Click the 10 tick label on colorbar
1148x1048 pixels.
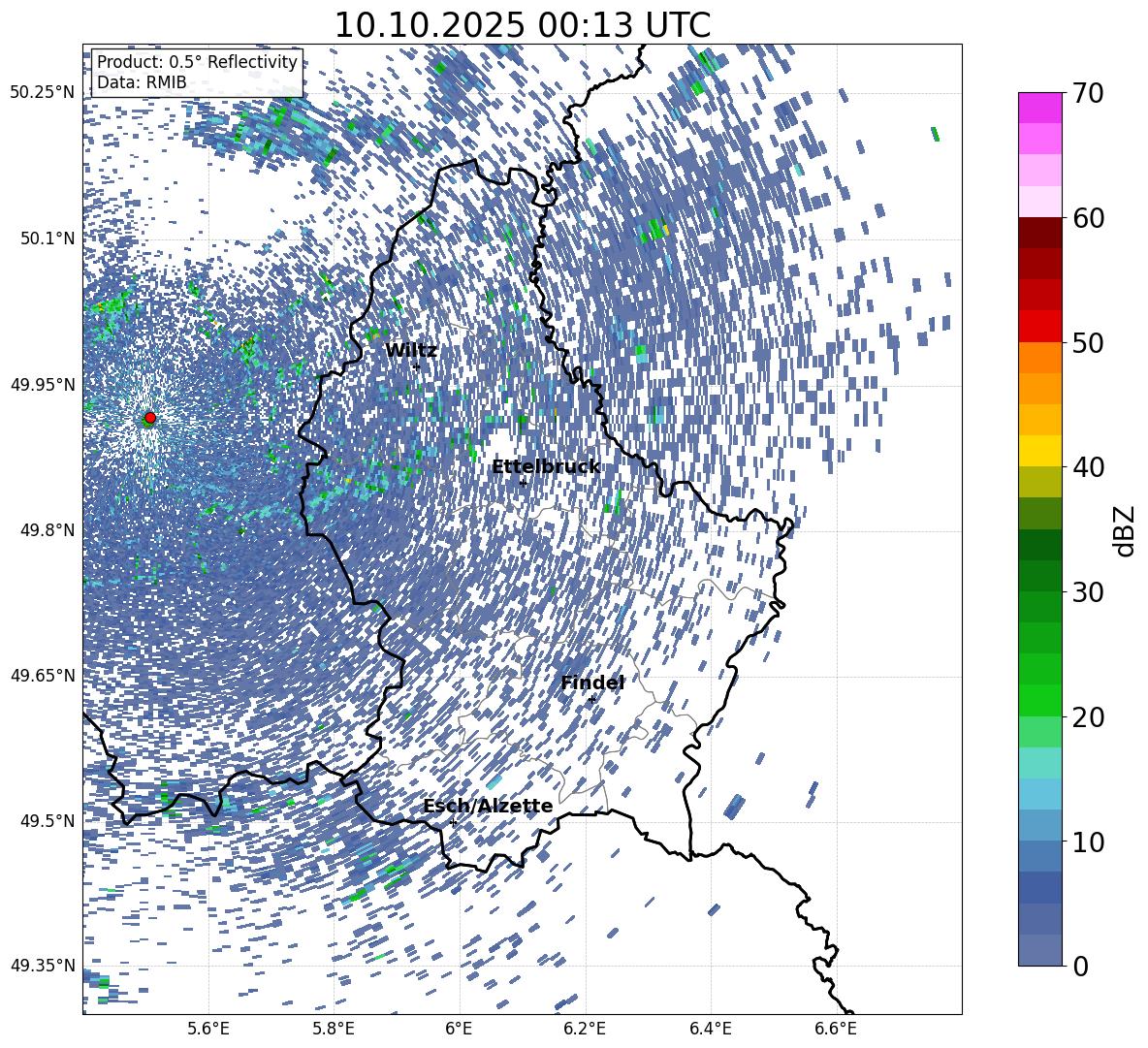coord(1088,842)
